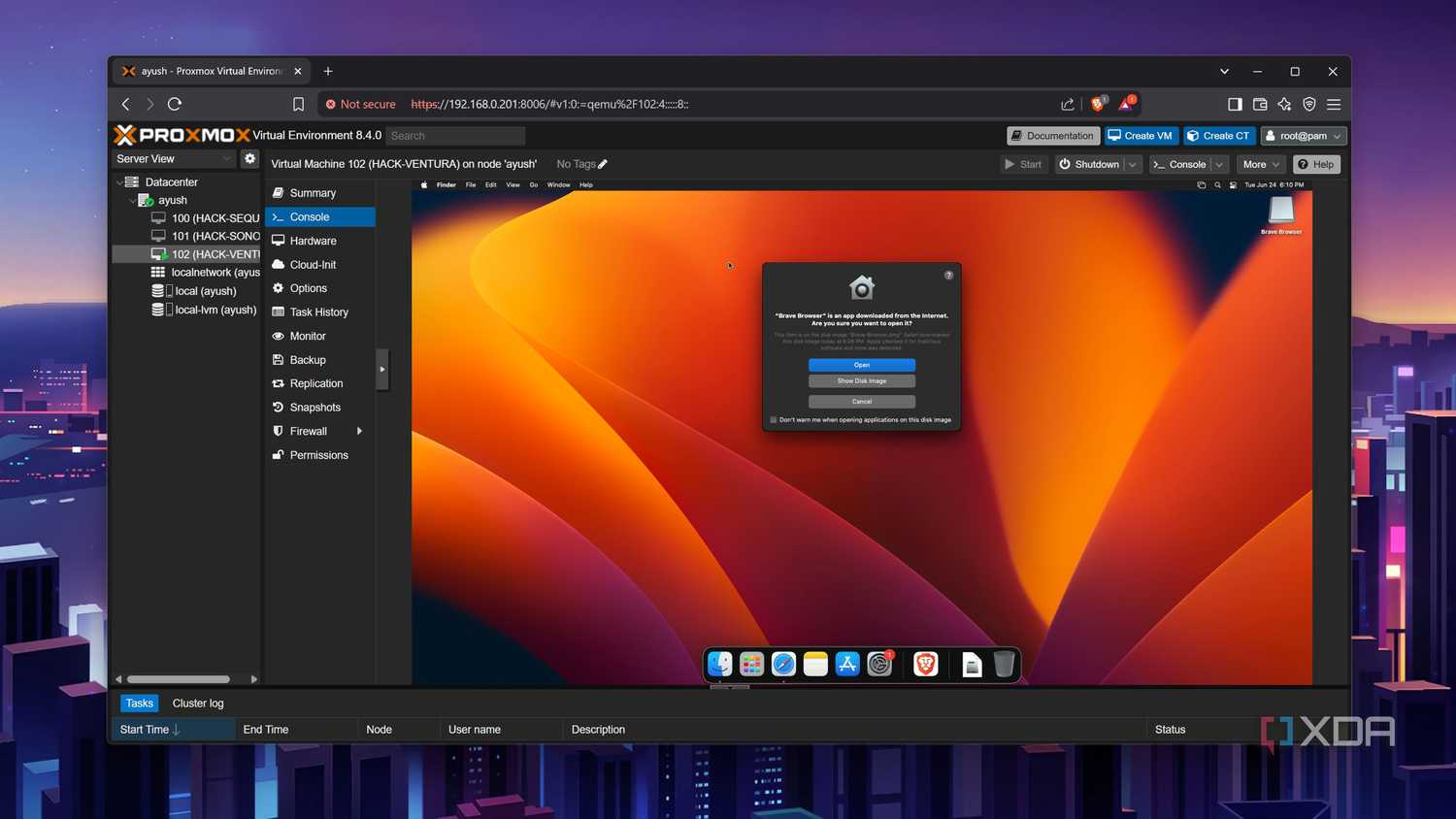Open System Settings from the dock
Viewport: 1456px width, 819px height.
point(879,664)
